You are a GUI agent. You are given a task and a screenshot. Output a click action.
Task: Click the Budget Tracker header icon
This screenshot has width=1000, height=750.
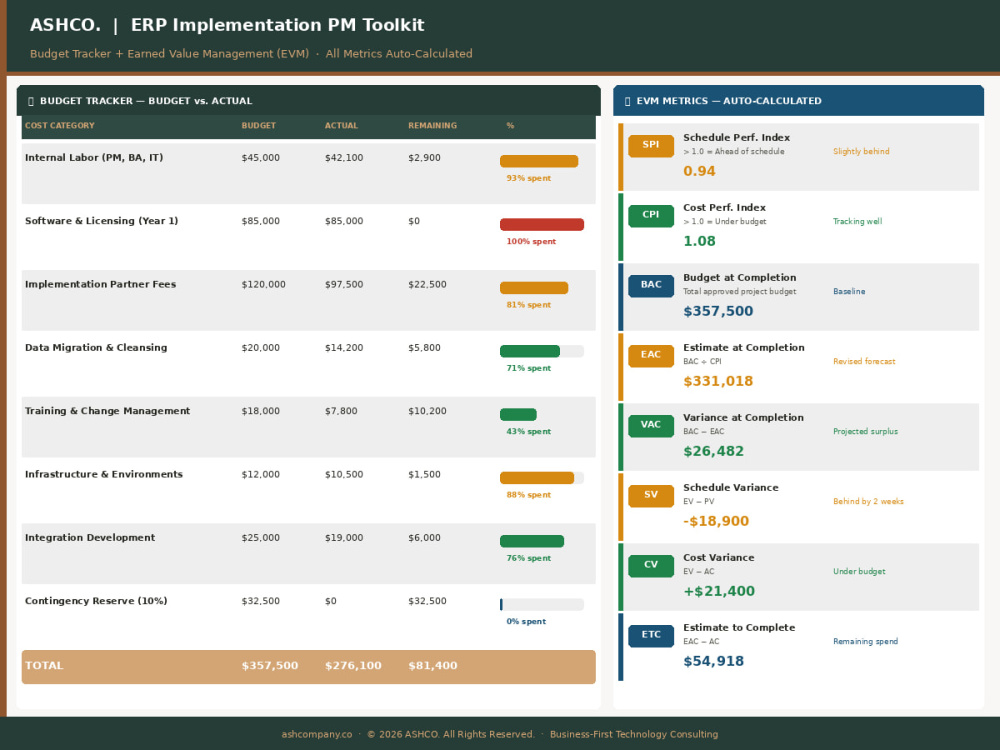tap(31, 101)
